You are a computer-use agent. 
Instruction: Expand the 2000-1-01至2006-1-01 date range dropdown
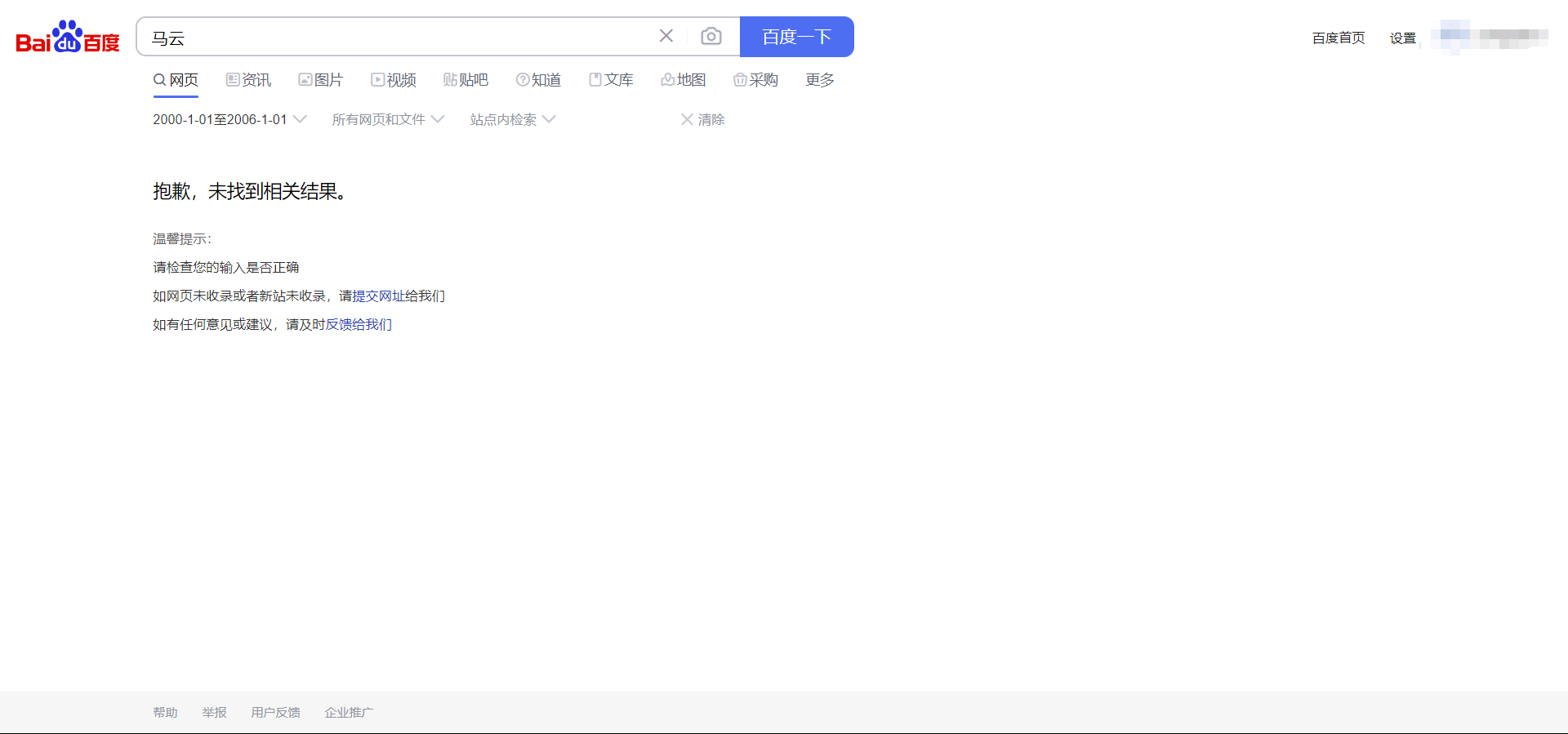click(229, 120)
